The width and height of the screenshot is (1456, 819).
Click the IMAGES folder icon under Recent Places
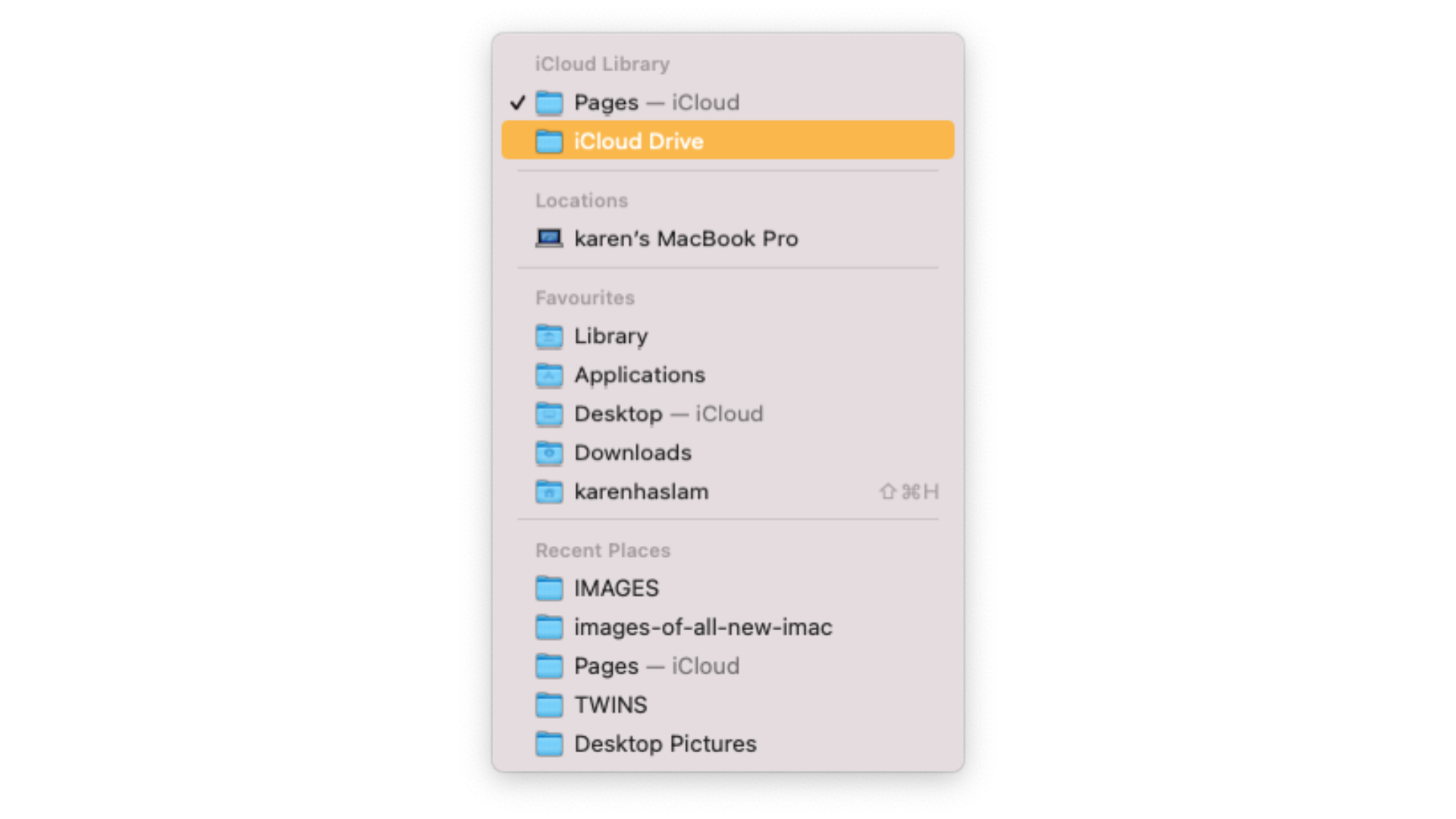550,588
